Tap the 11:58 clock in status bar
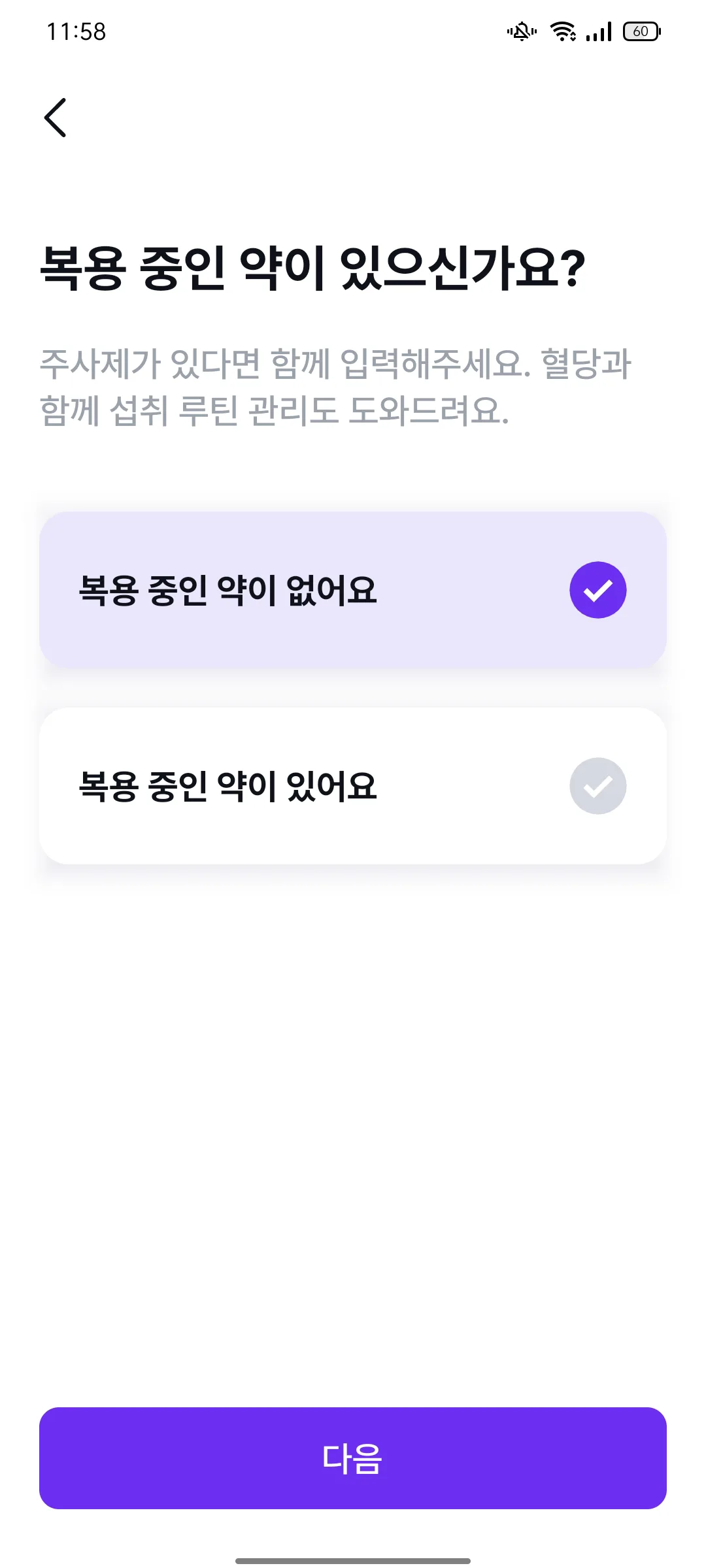Viewport: 706px width, 1568px height. 76,31
